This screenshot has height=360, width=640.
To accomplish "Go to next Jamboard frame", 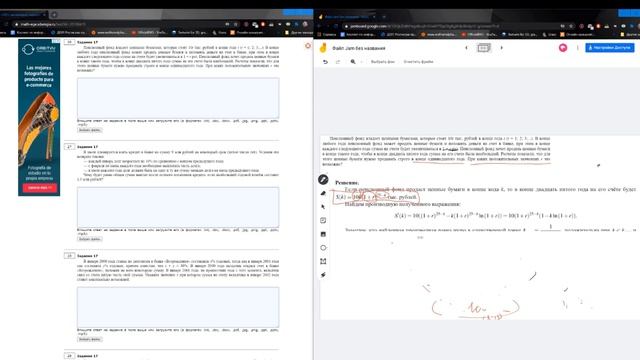I will click(502, 48).
